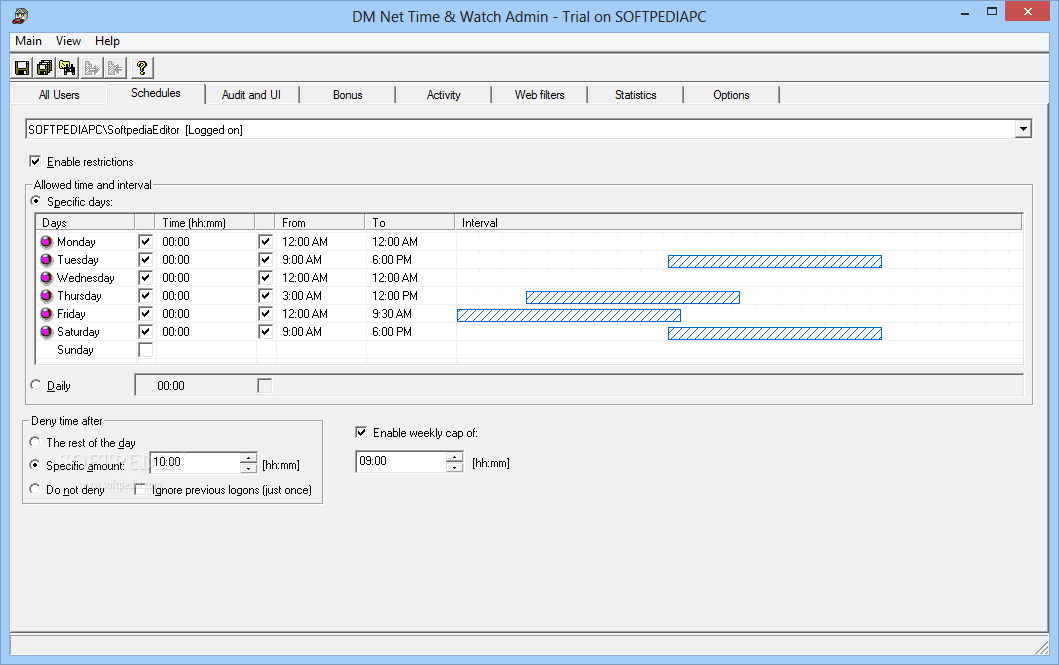Viewport: 1059px width, 665px height.
Task: Click the app icon in the title bar
Action: pyautogui.click(x=21, y=15)
